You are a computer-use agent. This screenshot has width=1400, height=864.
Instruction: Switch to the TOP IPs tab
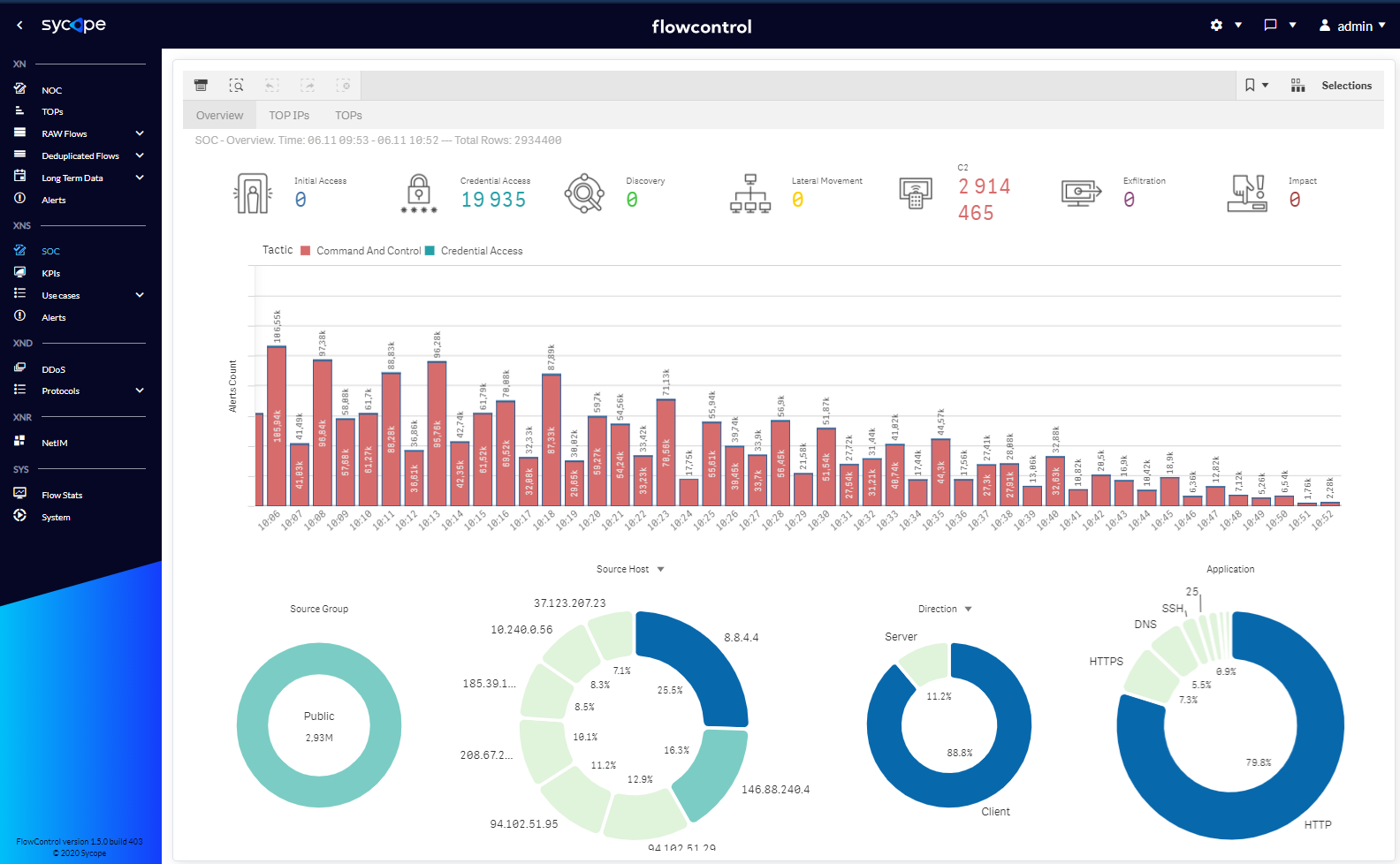pyautogui.click(x=289, y=116)
